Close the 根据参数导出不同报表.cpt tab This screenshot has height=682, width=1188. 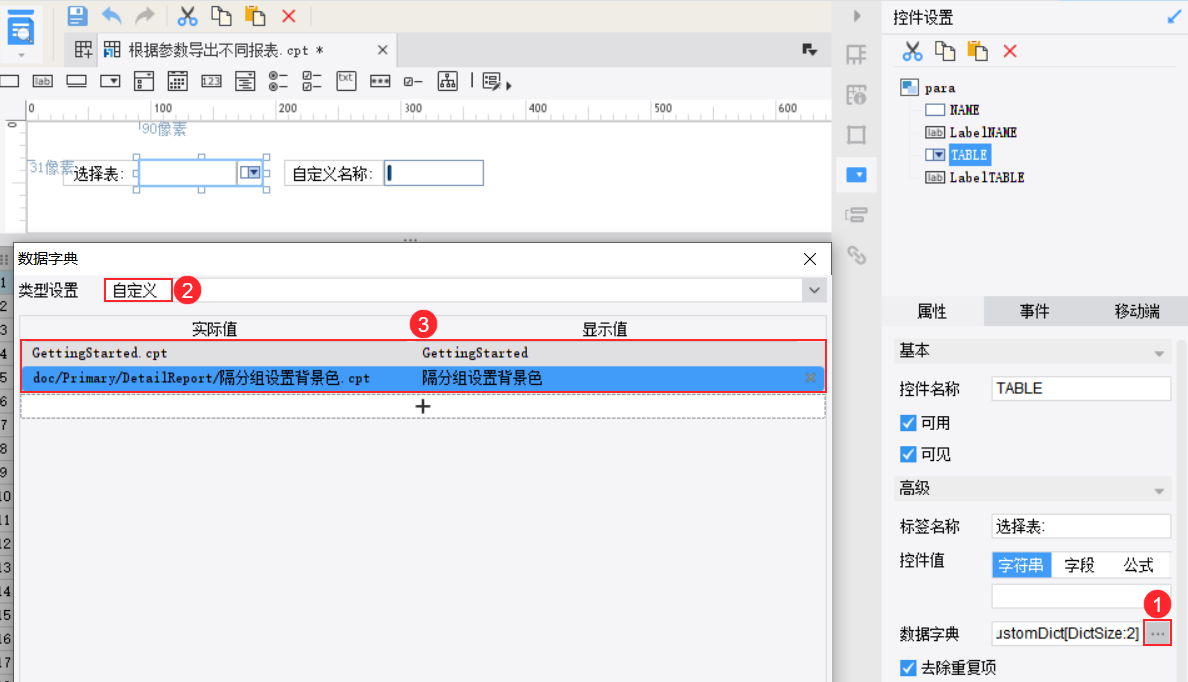click(x=383, y=50)
